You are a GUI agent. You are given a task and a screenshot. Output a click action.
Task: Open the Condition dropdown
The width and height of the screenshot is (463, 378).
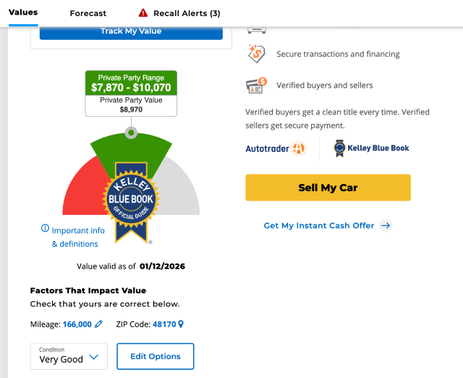click(x=69, y=356)
